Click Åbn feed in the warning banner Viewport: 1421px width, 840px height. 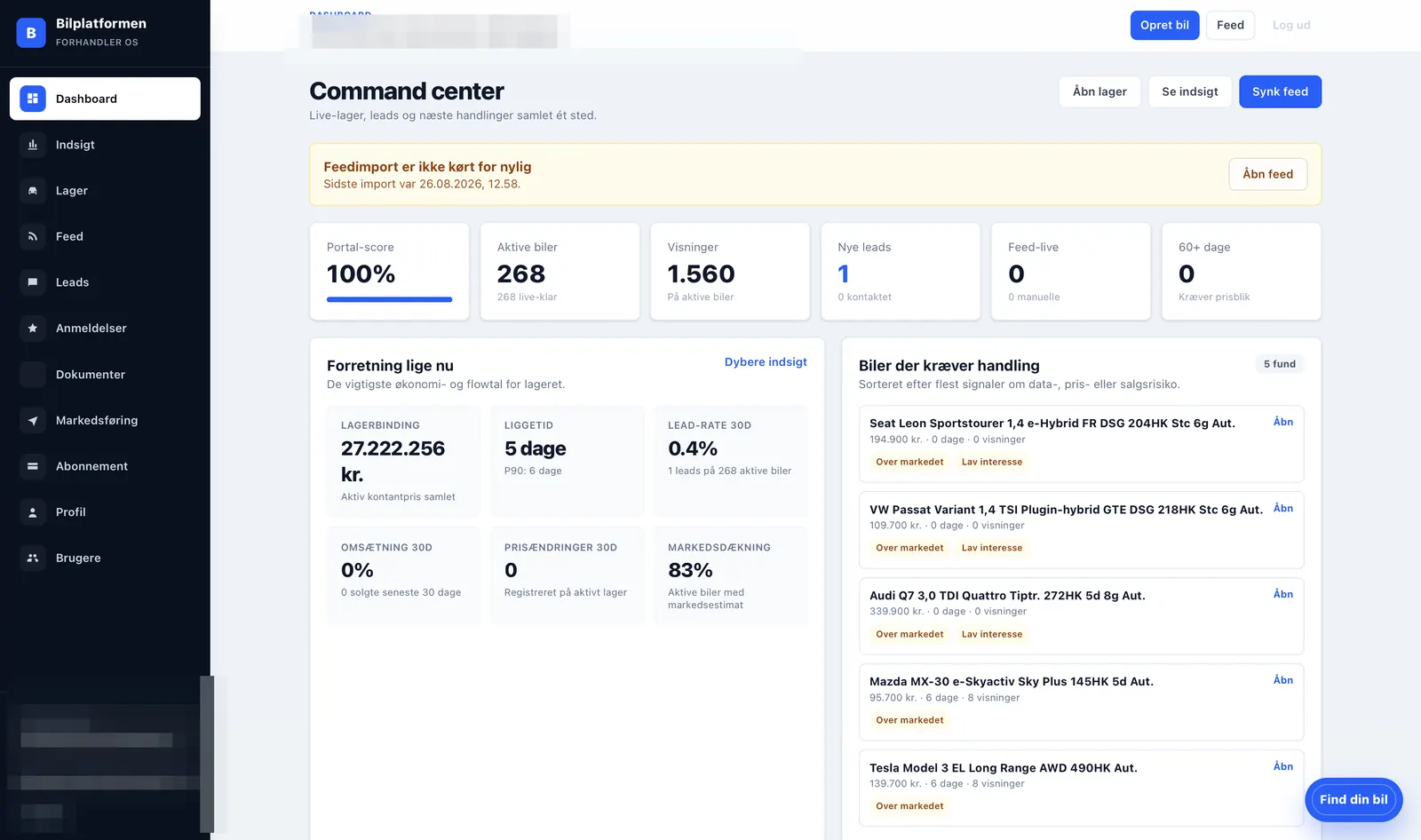point(1267,174)
